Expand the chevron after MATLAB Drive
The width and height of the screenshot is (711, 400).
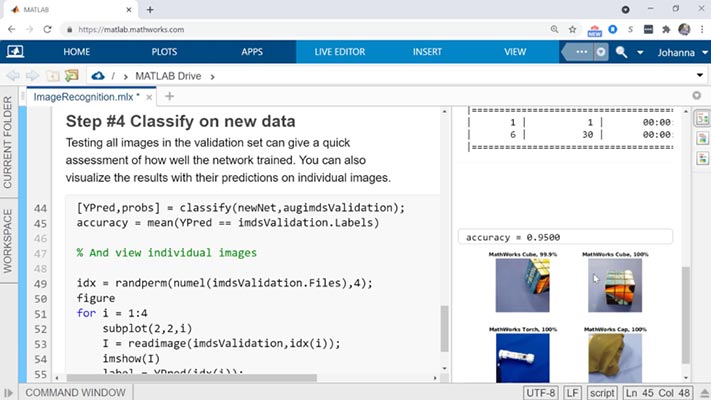coord(212,77)
